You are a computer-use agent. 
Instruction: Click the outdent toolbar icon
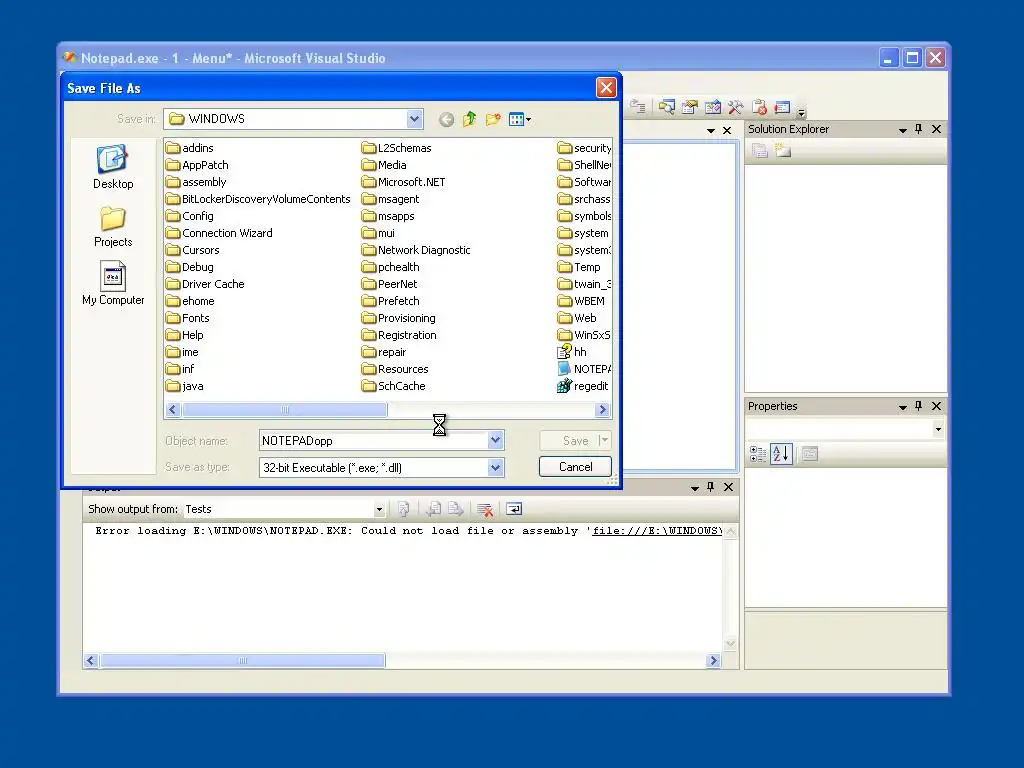(x=638, y=107)
